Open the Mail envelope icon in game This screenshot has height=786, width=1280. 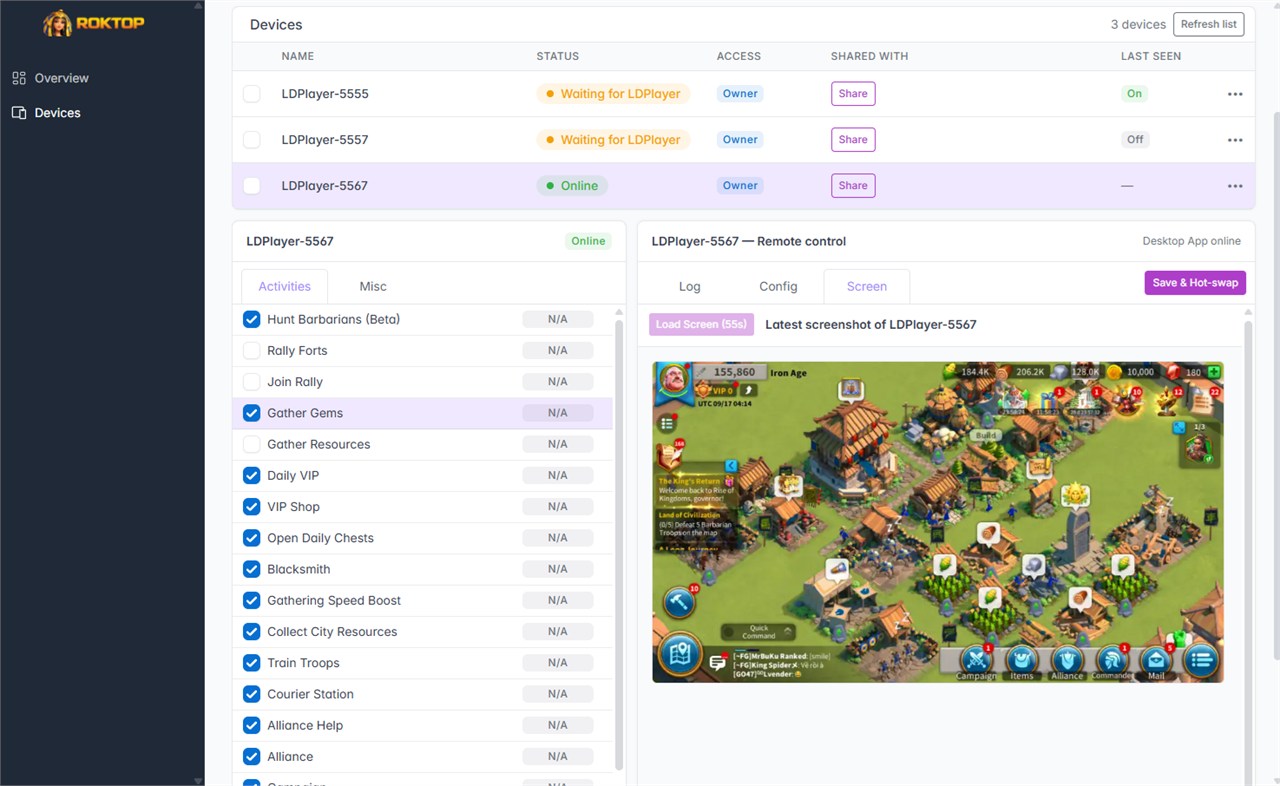(1157, 659)
